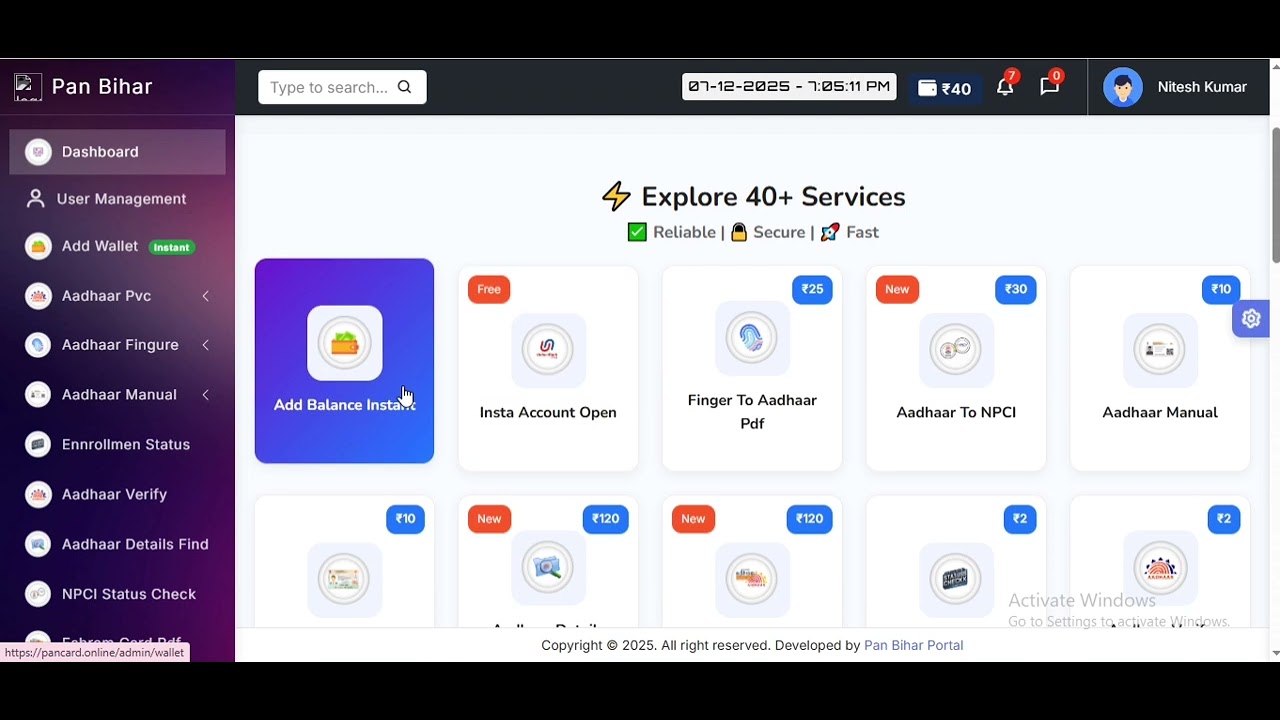This screenshot has width=1280, height=720.
Task: Click the Nitesh Kumar username text
Action: pyautogui.click(x=1202, y=87)
